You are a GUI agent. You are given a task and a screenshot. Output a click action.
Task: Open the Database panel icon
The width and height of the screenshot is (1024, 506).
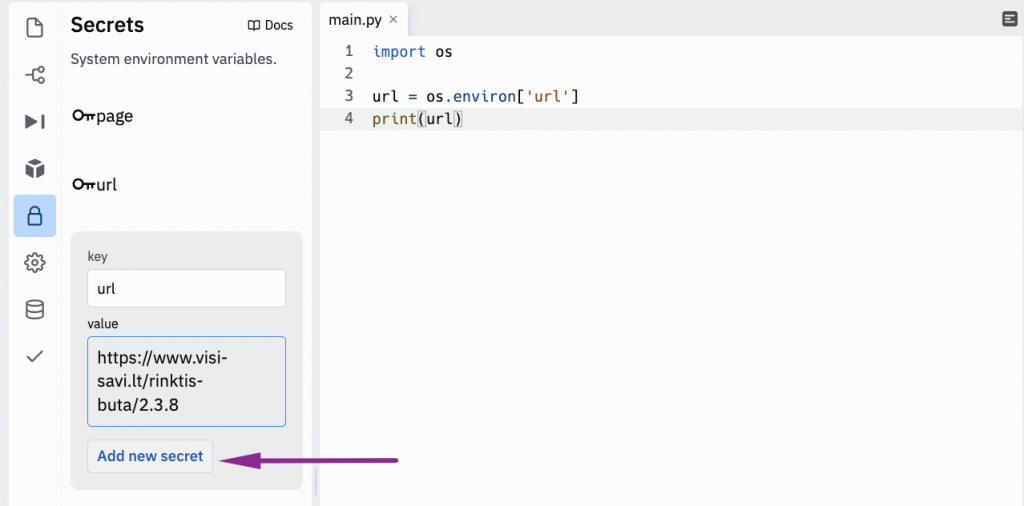pos(35,309)
